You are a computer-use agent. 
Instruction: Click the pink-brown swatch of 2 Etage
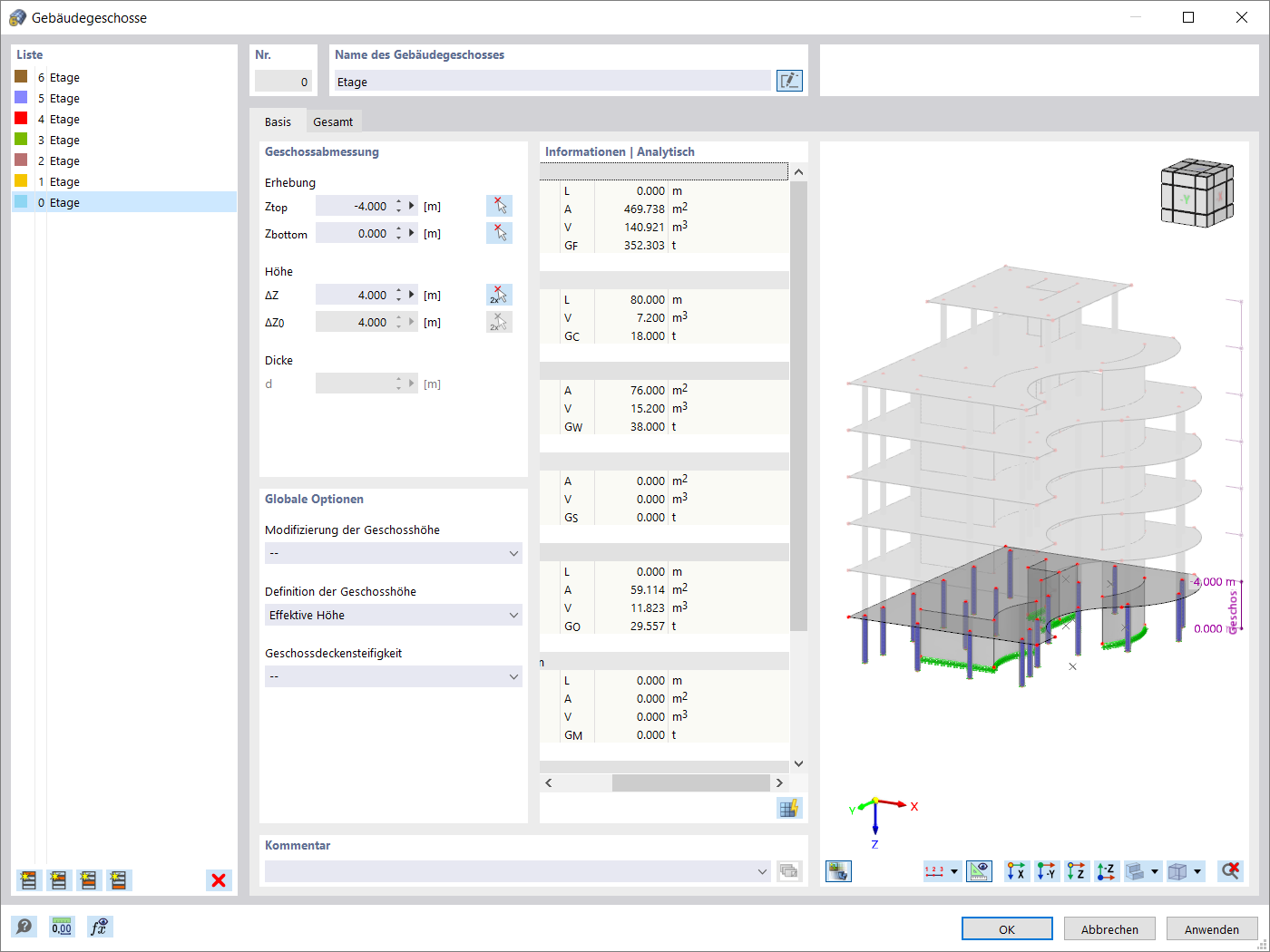pos(21,160)
